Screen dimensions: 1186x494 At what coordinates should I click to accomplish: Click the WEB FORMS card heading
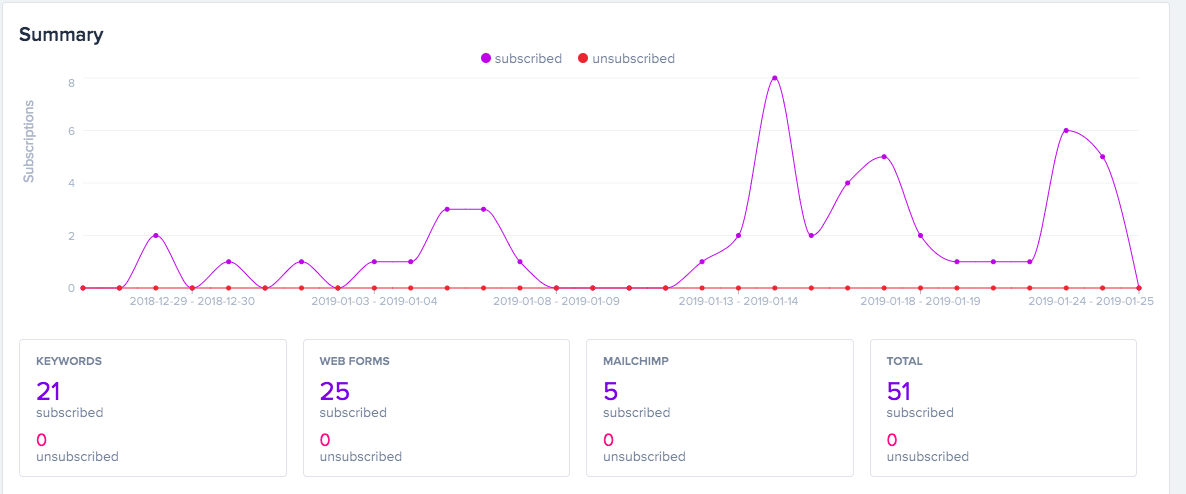tap(357, 361)
